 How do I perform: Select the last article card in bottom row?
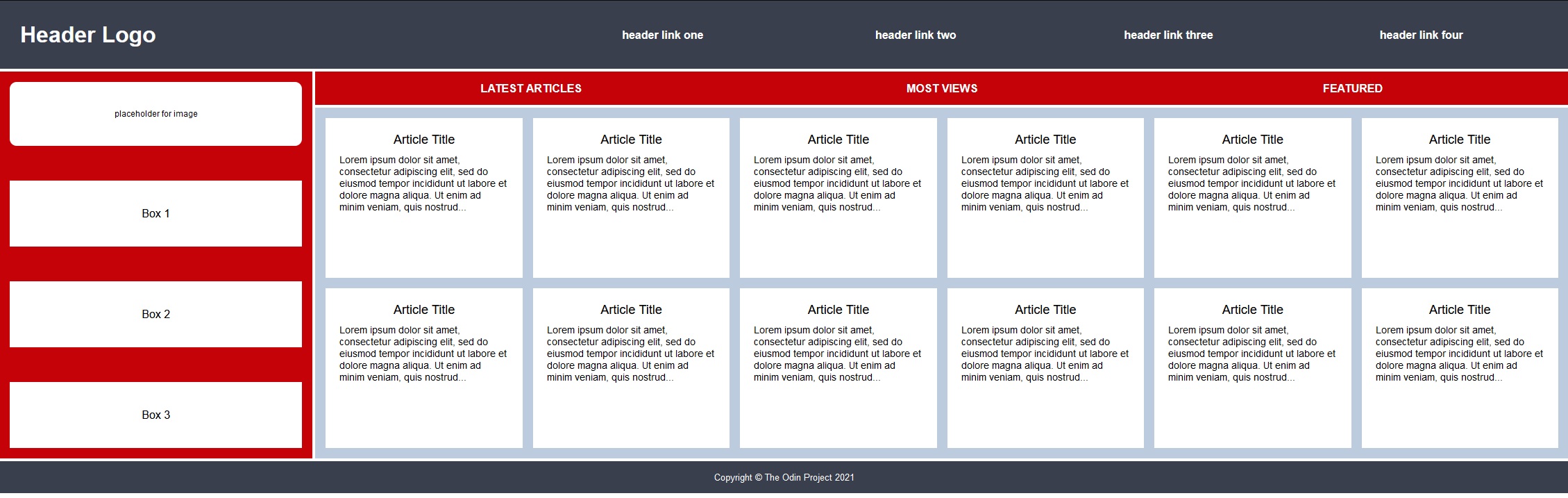pyautogui.click(x=1459, y=368)
